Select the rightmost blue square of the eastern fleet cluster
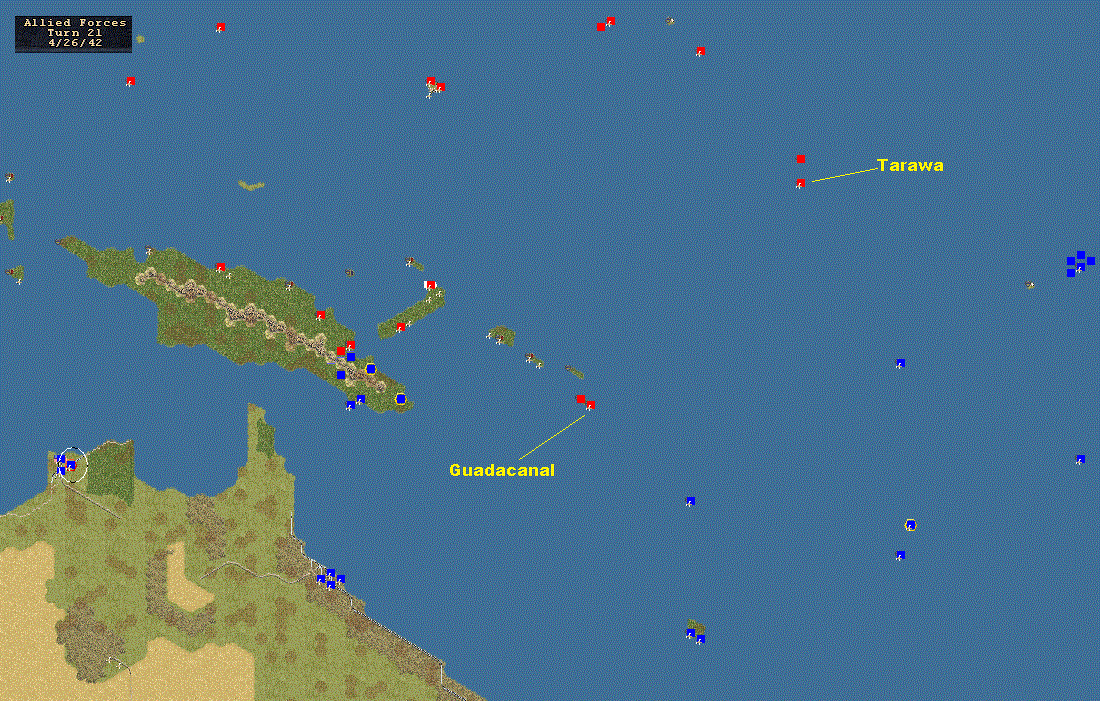 [x=1091, y=261]
